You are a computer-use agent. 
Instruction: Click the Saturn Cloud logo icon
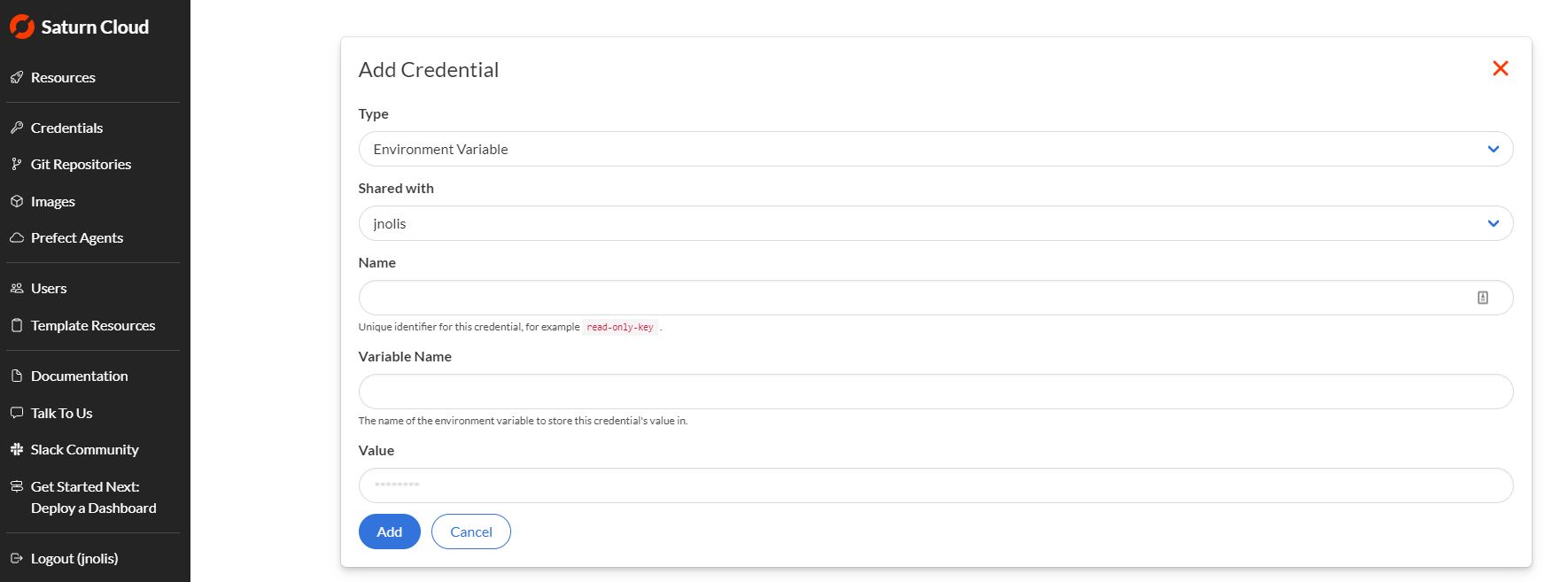point(21,27)
